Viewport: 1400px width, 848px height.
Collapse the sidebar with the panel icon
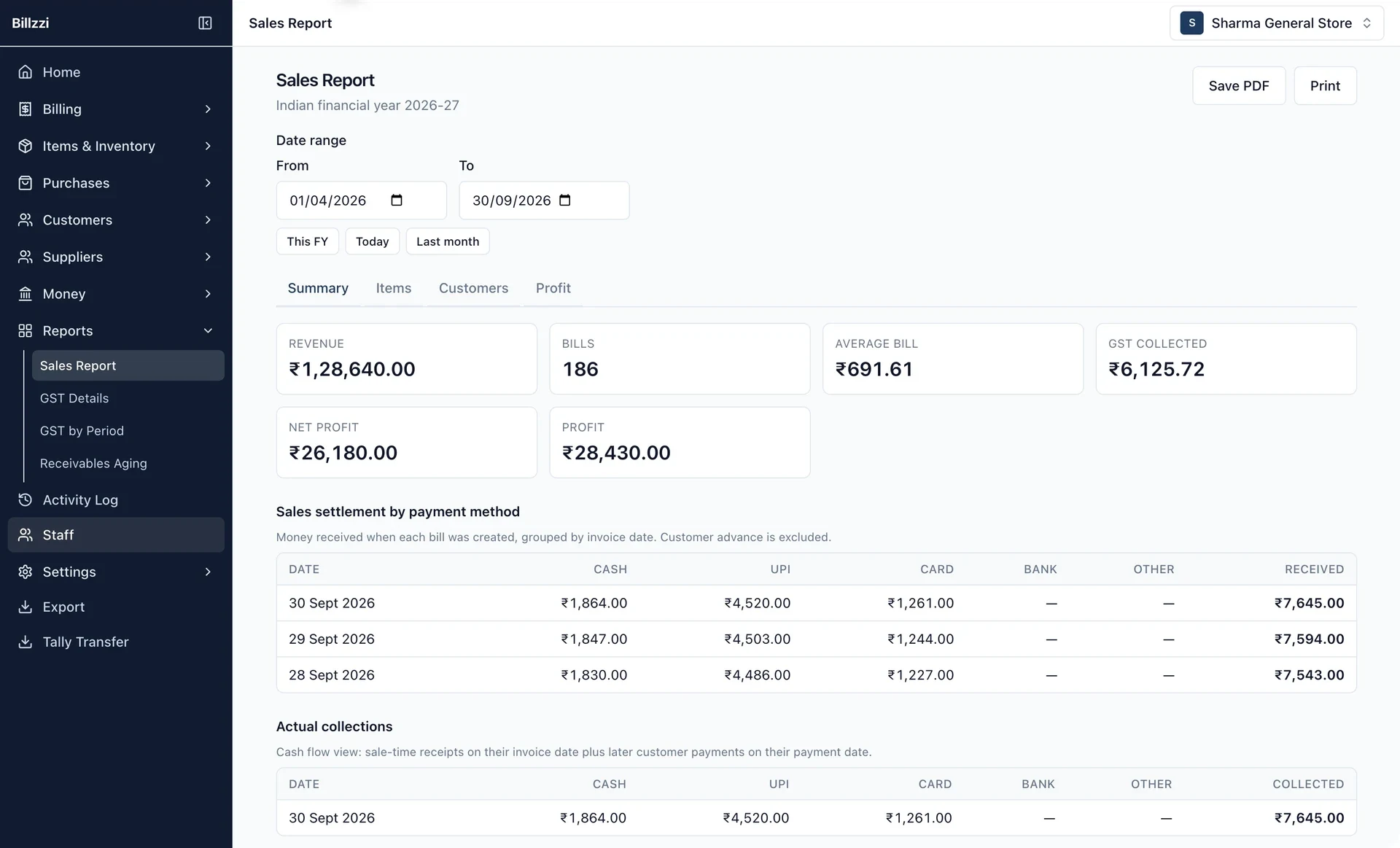click(x=205, y=23)
